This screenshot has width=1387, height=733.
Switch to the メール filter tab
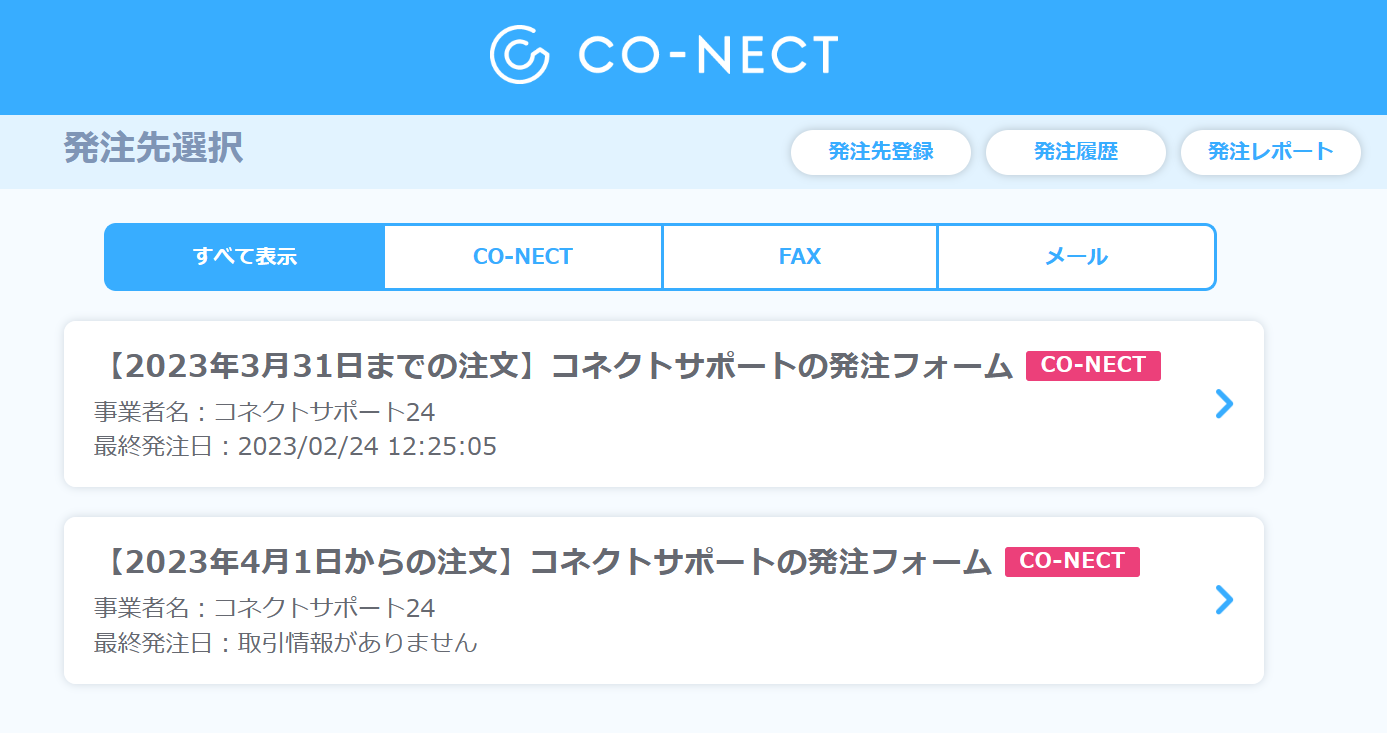point(1076,256)
